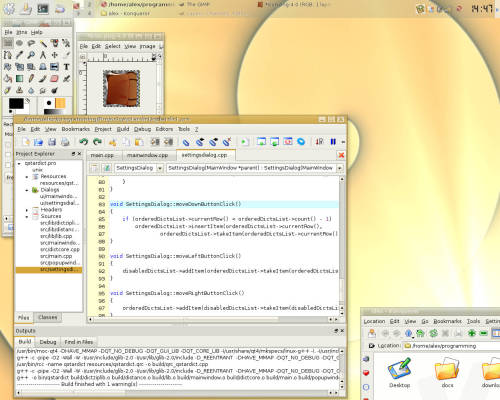Select src/main.cpp in Project Explorer
Viewport: 500px width, 400px height.
56,256
